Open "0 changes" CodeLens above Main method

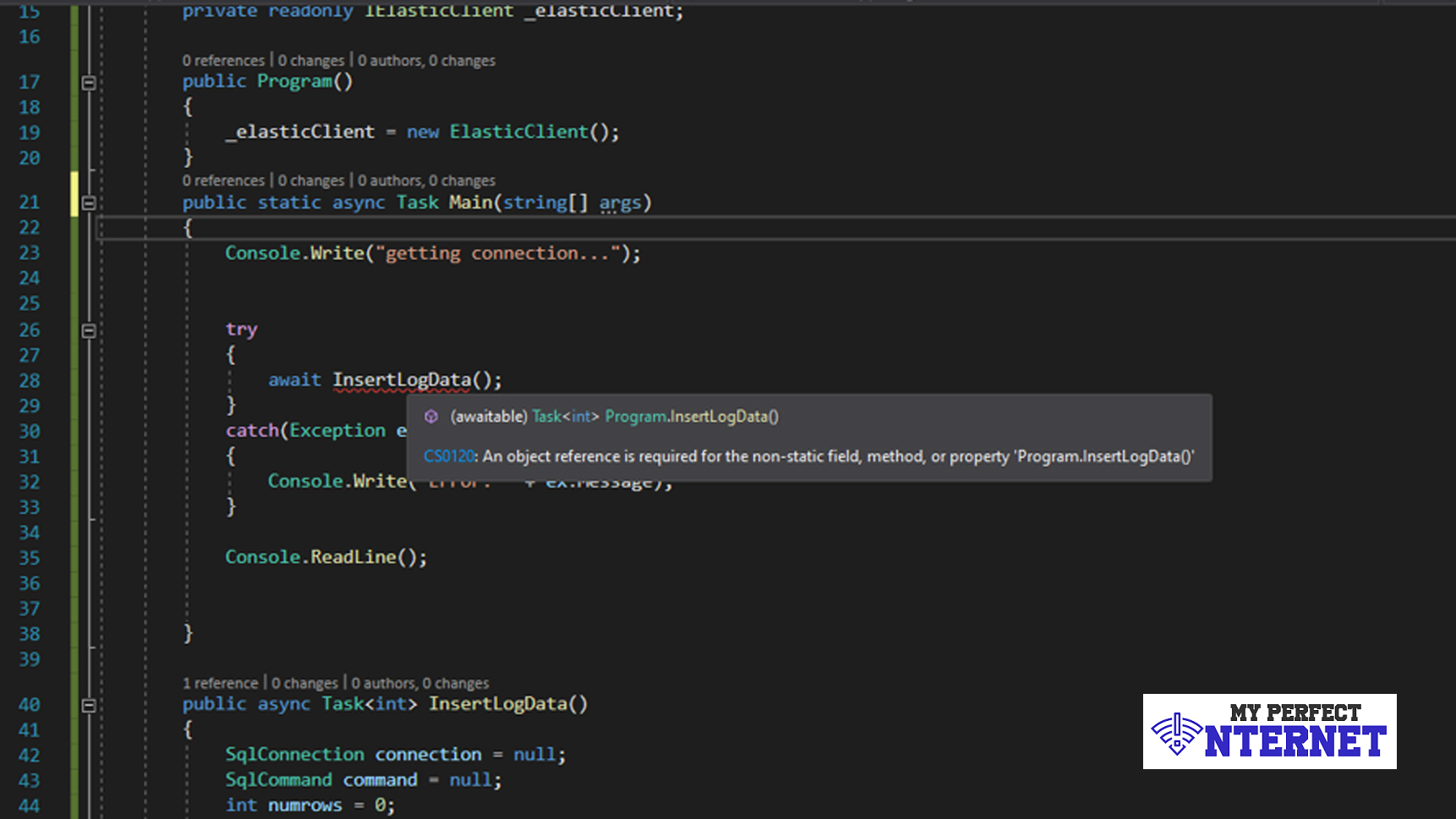tap(311, 181)
